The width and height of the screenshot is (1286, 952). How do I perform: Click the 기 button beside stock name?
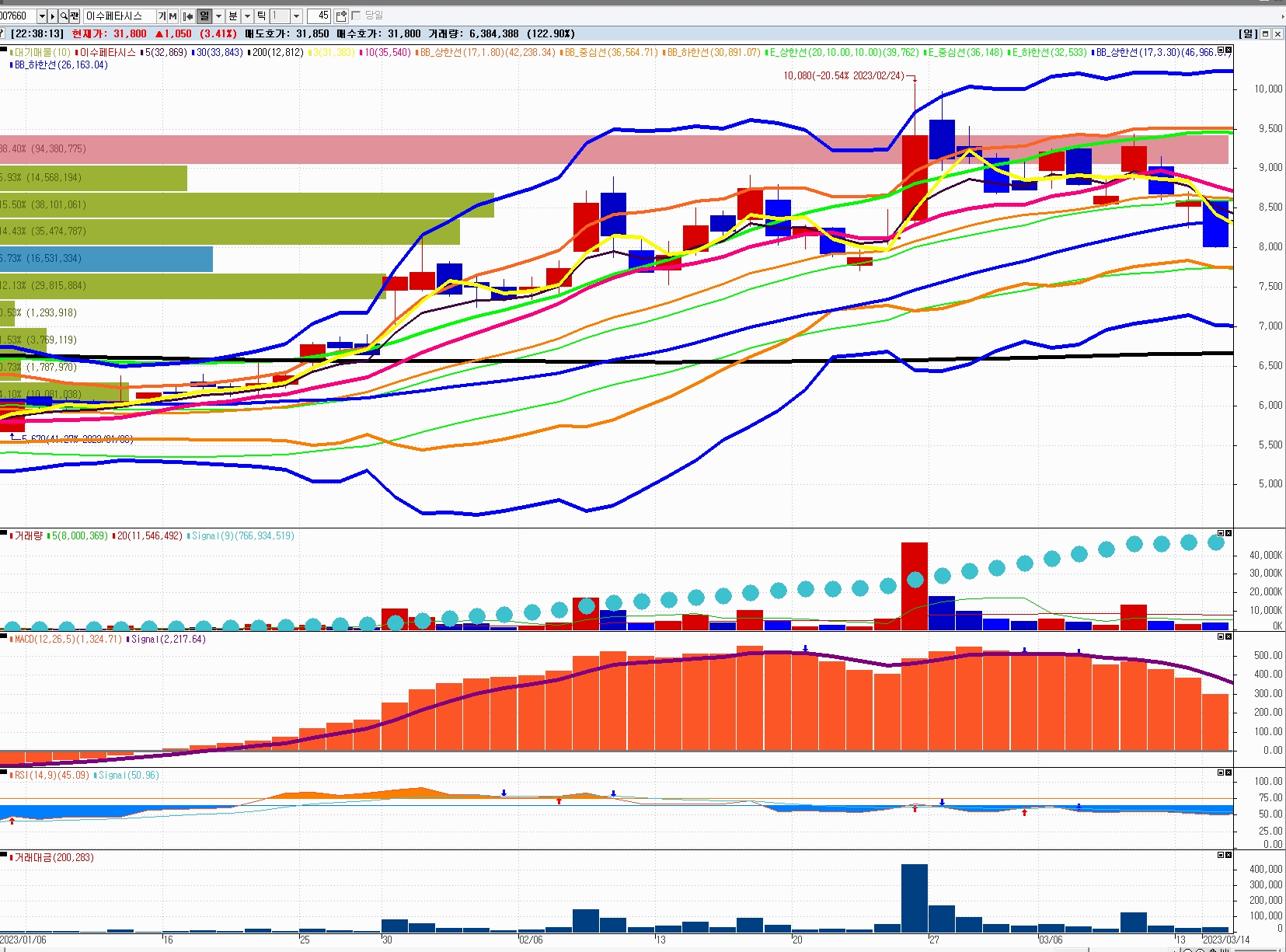tap(162, 16)
